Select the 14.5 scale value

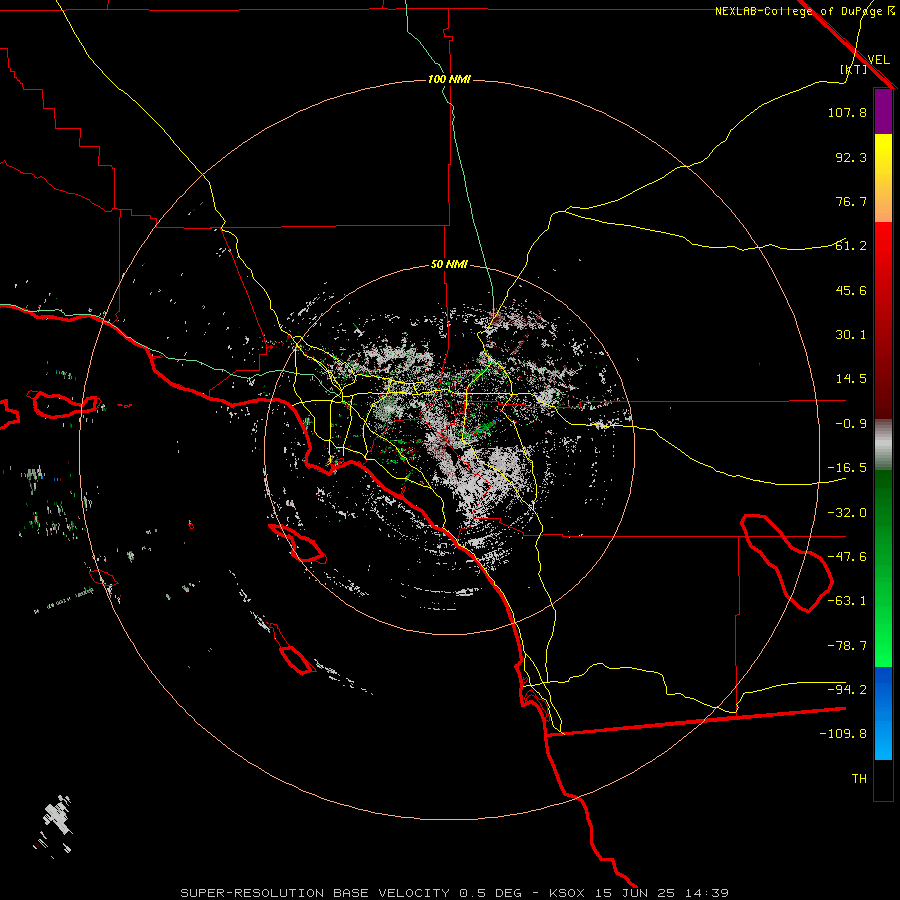click(851, 379)
